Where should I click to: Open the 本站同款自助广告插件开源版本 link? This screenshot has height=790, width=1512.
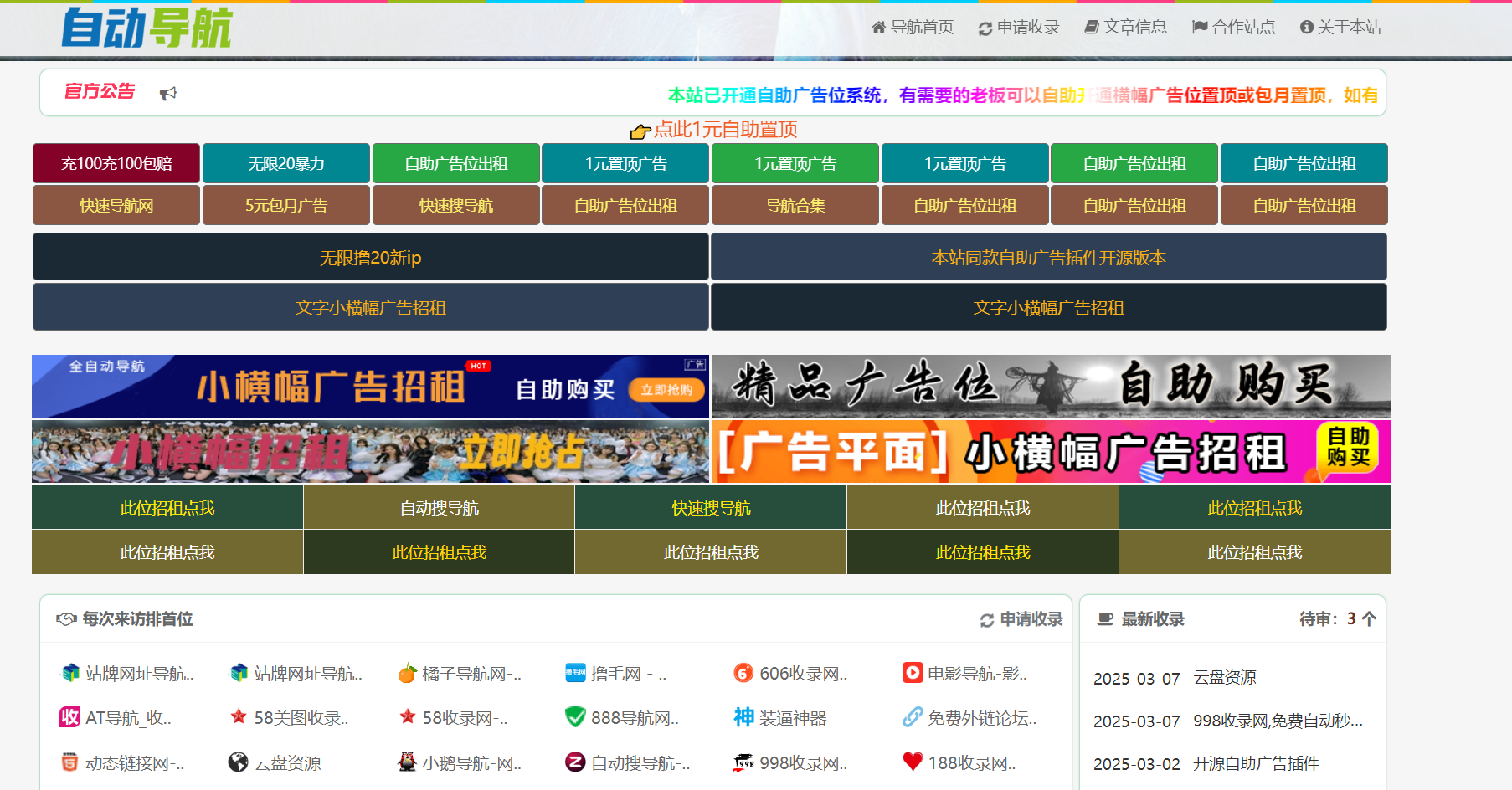pos(1049,257)
